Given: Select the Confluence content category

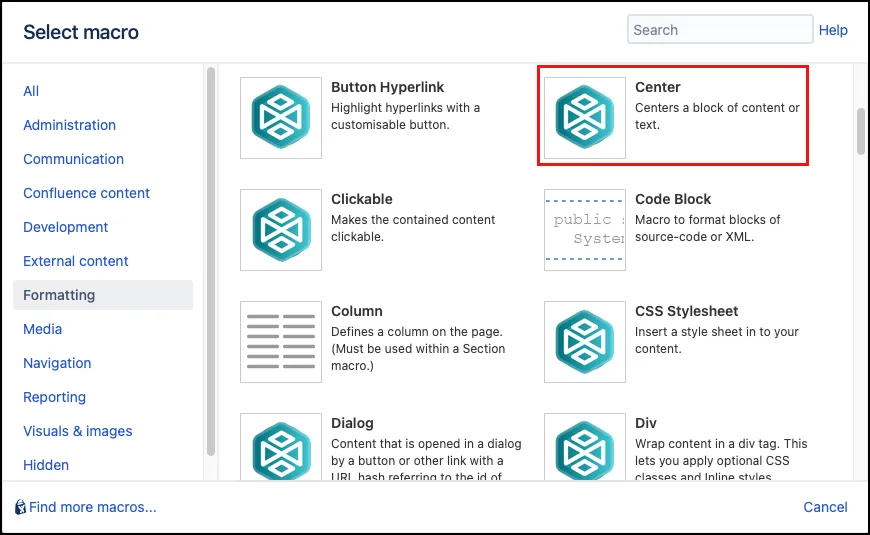Looking at the screenshot, I should [x=87, y=193].
